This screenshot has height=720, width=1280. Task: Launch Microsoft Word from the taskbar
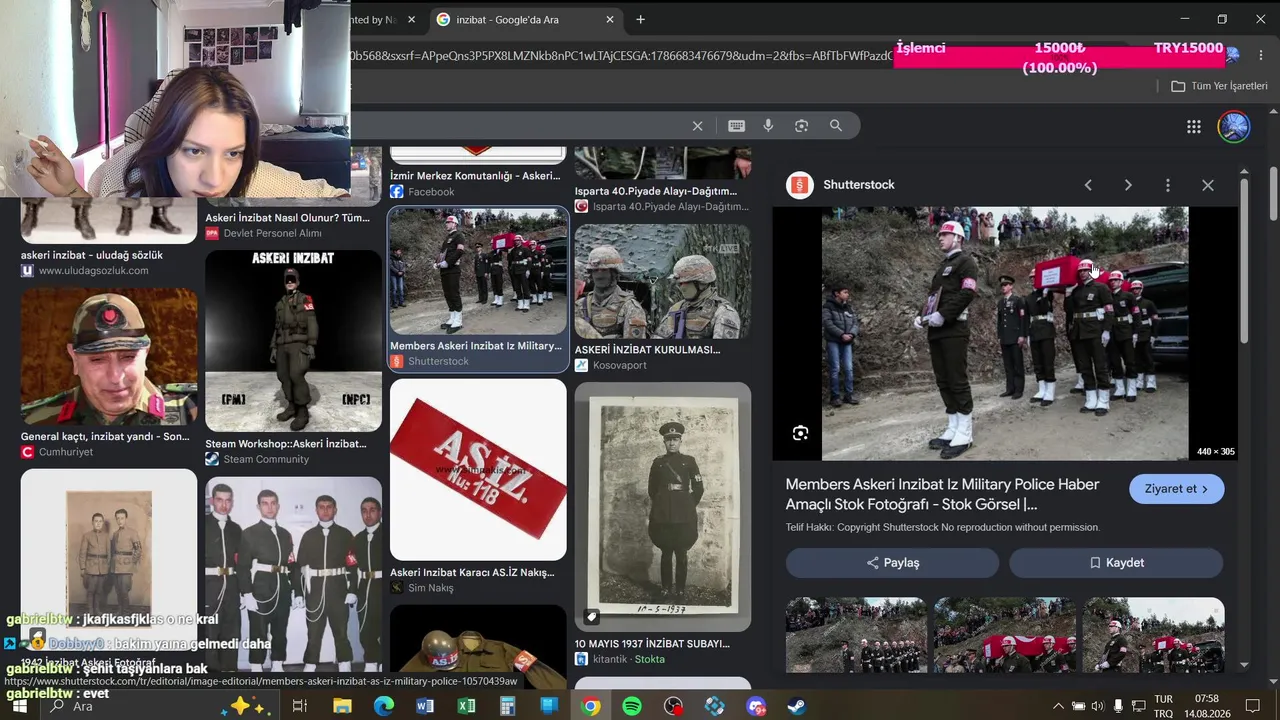pos(425,706)
